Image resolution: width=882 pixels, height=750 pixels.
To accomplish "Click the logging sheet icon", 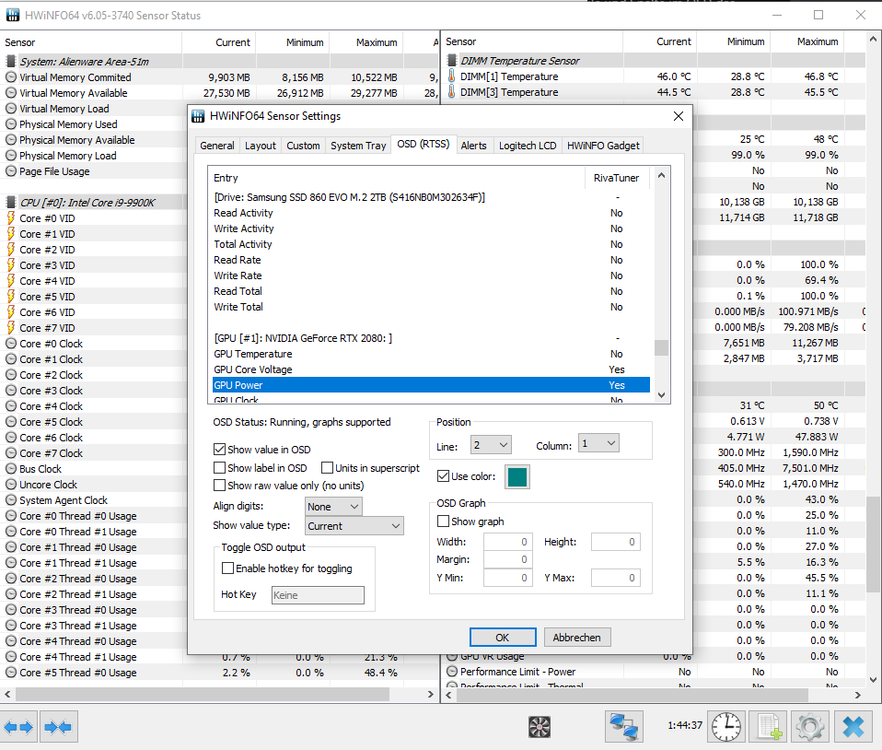I will point(769,726).
